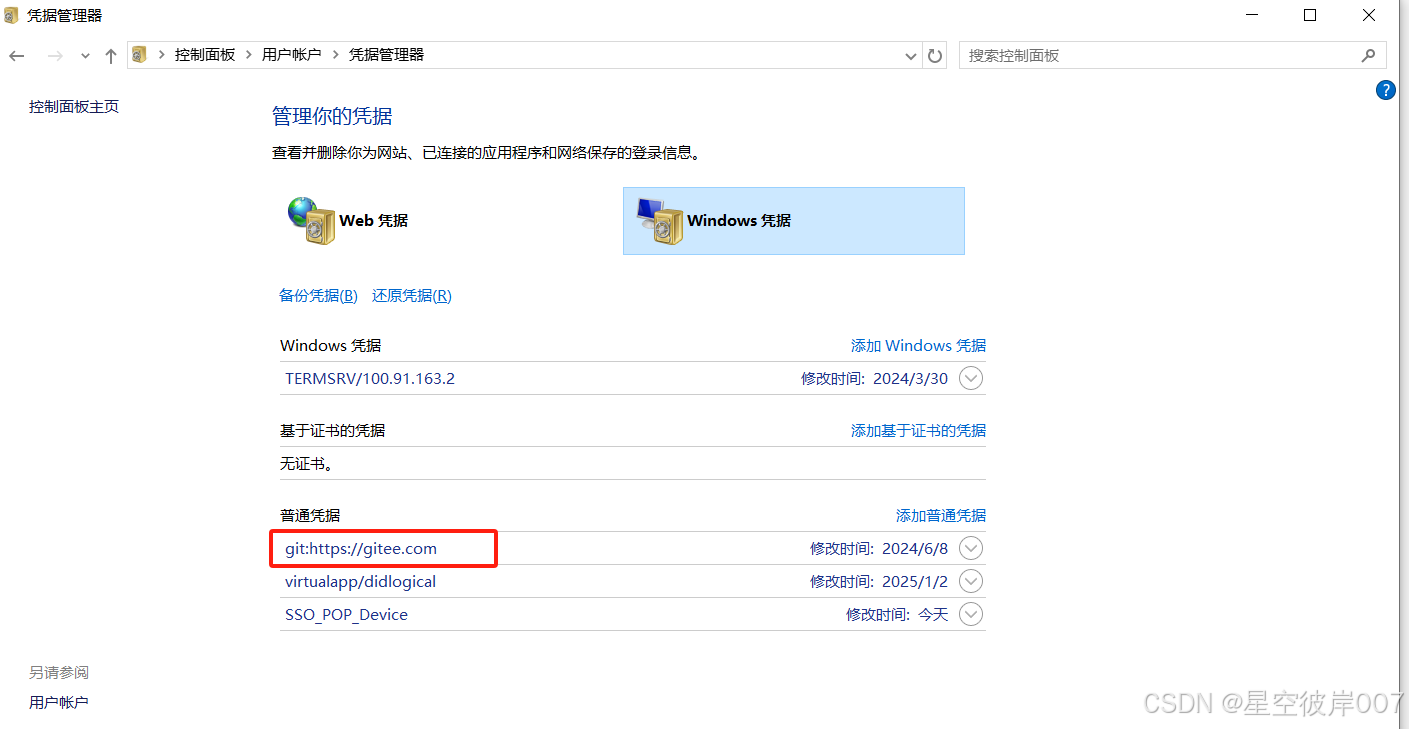Click 修改时间: 2024/6/8 text
1409x729 pixels.
click(879, 548)
